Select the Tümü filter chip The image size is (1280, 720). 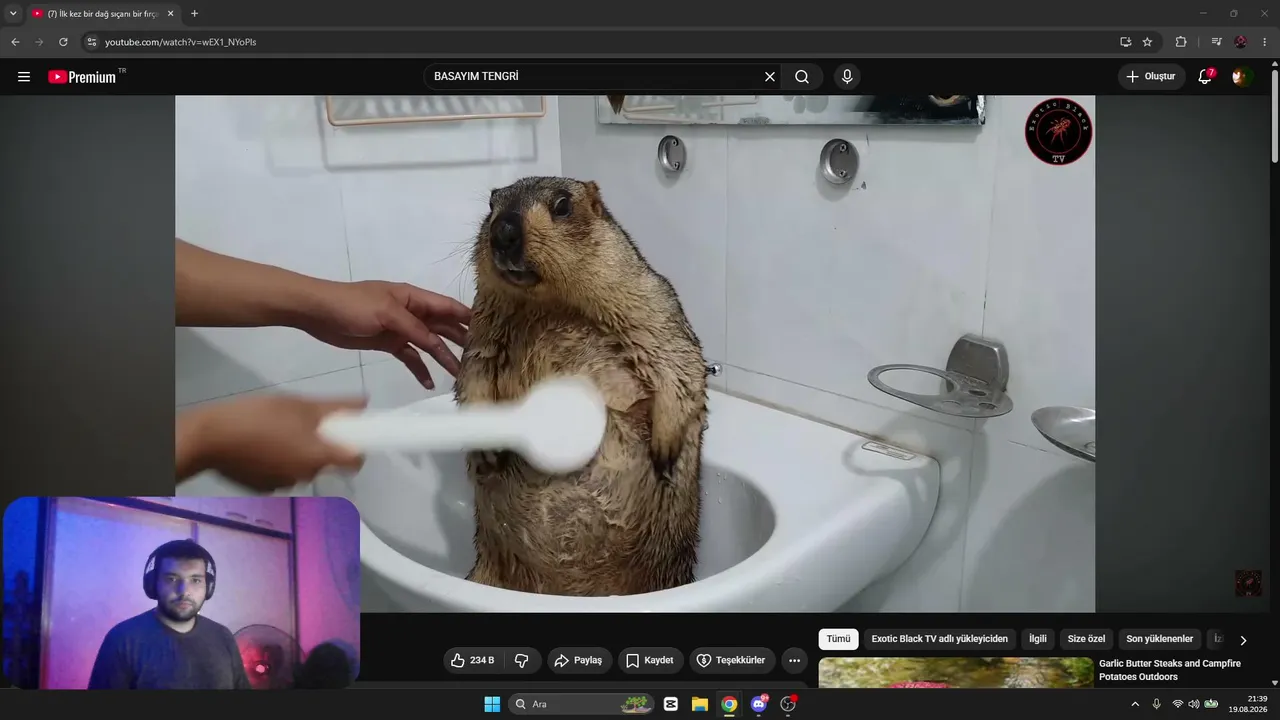(838, 639)
